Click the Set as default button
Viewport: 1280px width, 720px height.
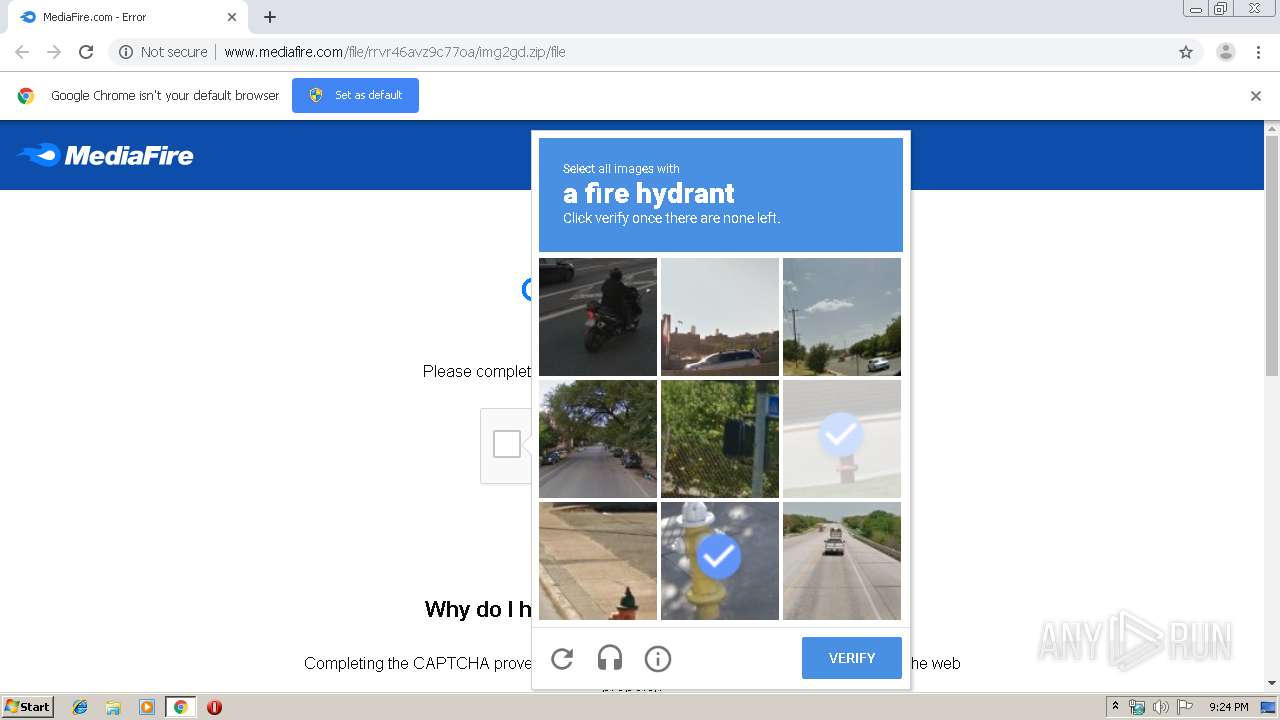(x=355, y=95)
